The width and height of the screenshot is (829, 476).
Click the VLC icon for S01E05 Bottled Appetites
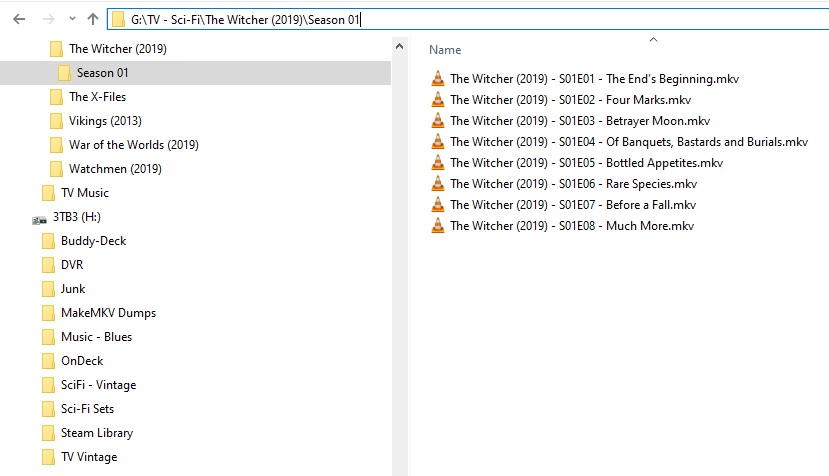click(x=438, y=162)
